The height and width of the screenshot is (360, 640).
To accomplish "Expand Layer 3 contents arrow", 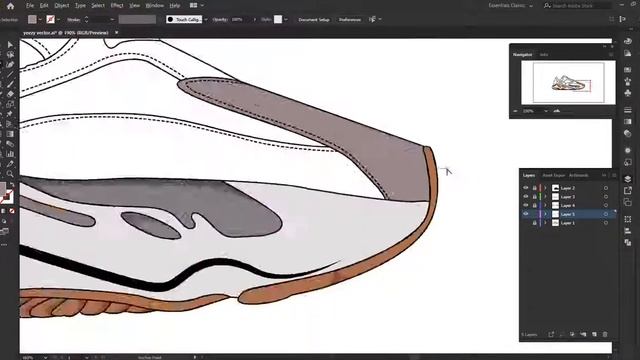I will (x=545, y=197).
